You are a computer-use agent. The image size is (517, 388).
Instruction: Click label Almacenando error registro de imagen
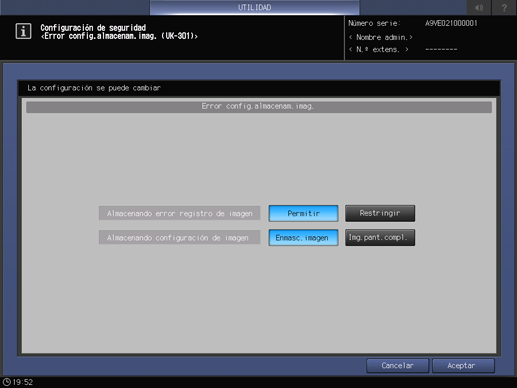tap(179, 213)
